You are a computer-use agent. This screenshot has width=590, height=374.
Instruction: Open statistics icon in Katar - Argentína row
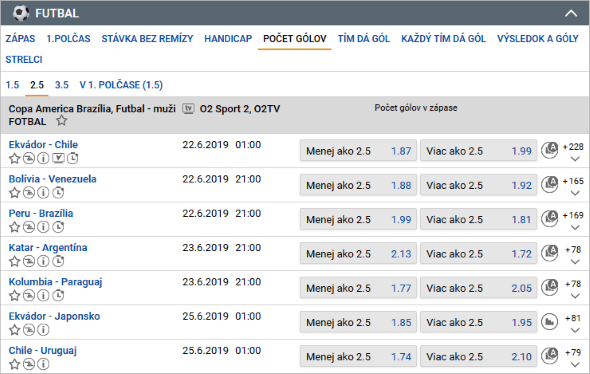pyautogui.click(x=549, y=253)
